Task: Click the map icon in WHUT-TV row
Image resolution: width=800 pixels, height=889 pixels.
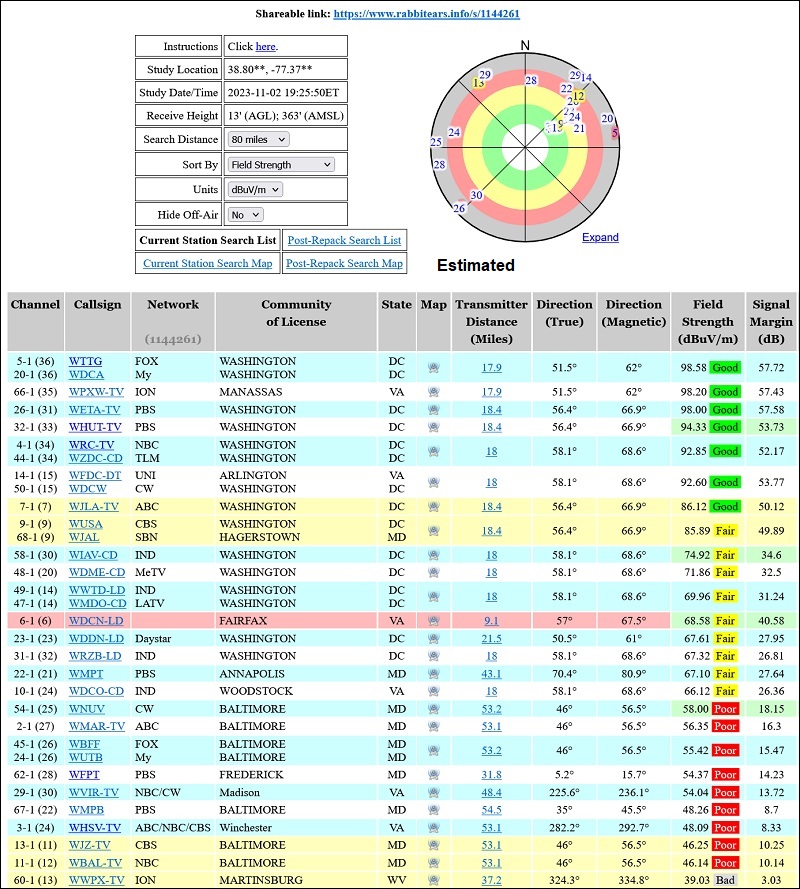Action: pyautogui.click(x=433, y=427)
